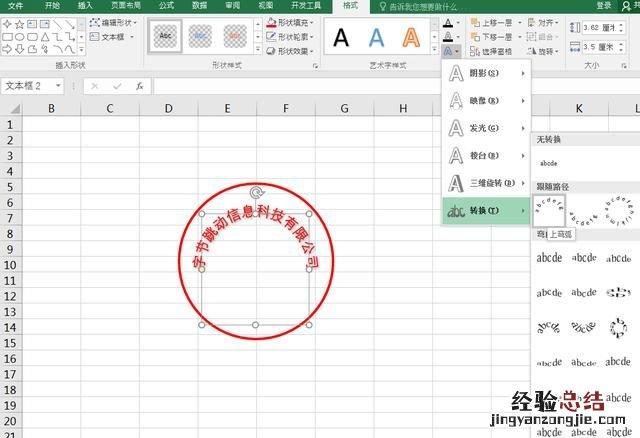Expand the shape styles gallery
This screenshot has width=640, height=438.
[x=258, y=49]
